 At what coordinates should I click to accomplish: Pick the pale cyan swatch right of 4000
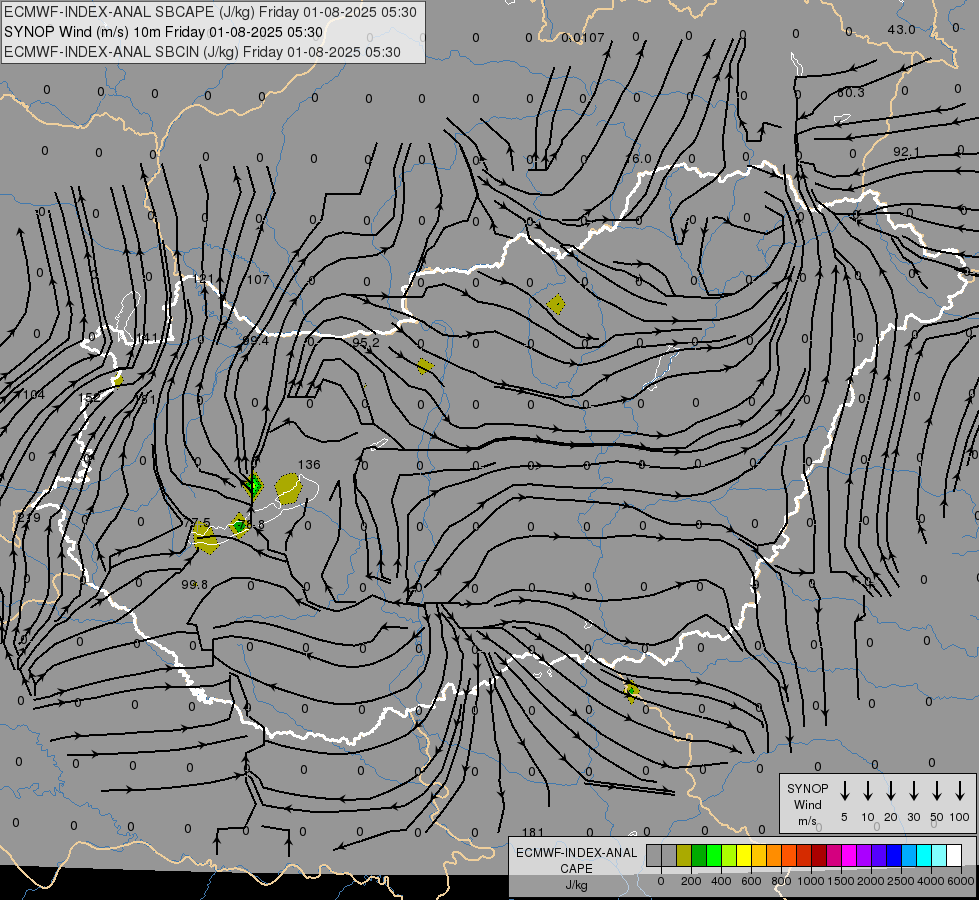tap(939, 855)
